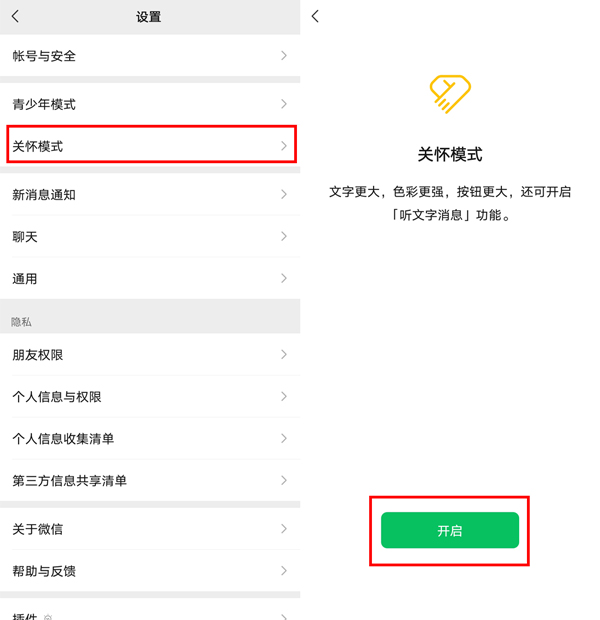Click the chevron beside 新消息通知

tap(284, 194)
